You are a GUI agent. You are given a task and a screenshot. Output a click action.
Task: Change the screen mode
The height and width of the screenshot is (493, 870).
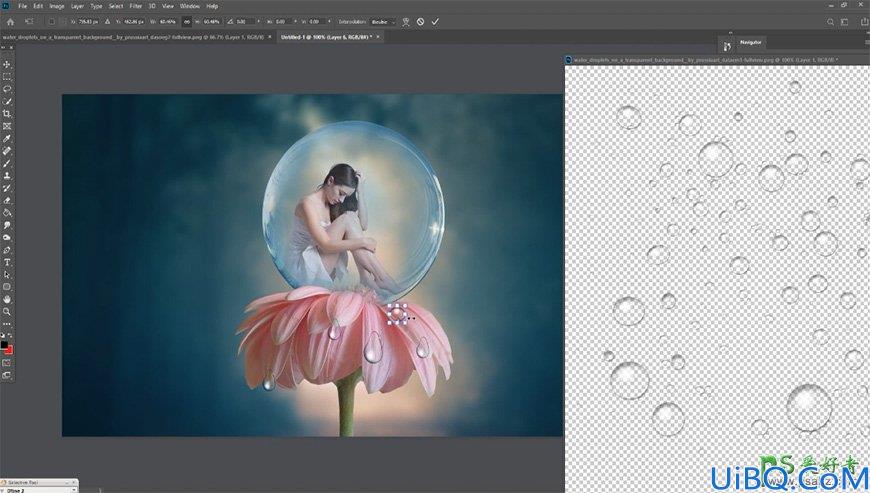[7, 375]
